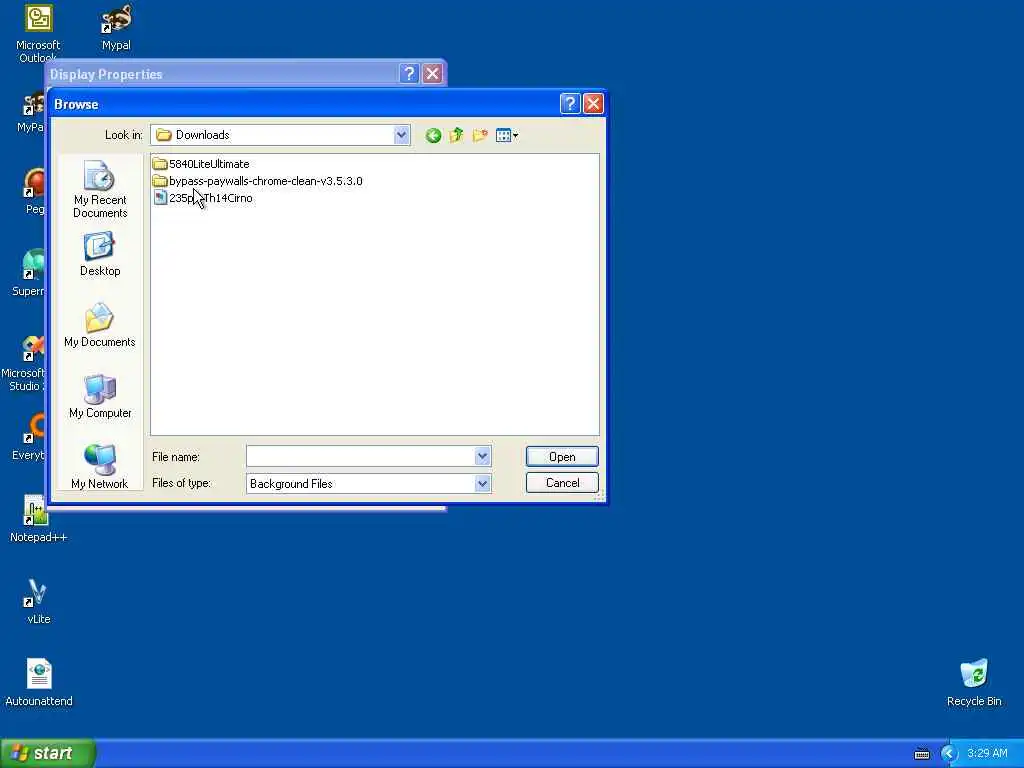Viewport: 1024px width, 768px height.
Task: Select the Mypal desktop shortcut
Action: click(116, 27)
